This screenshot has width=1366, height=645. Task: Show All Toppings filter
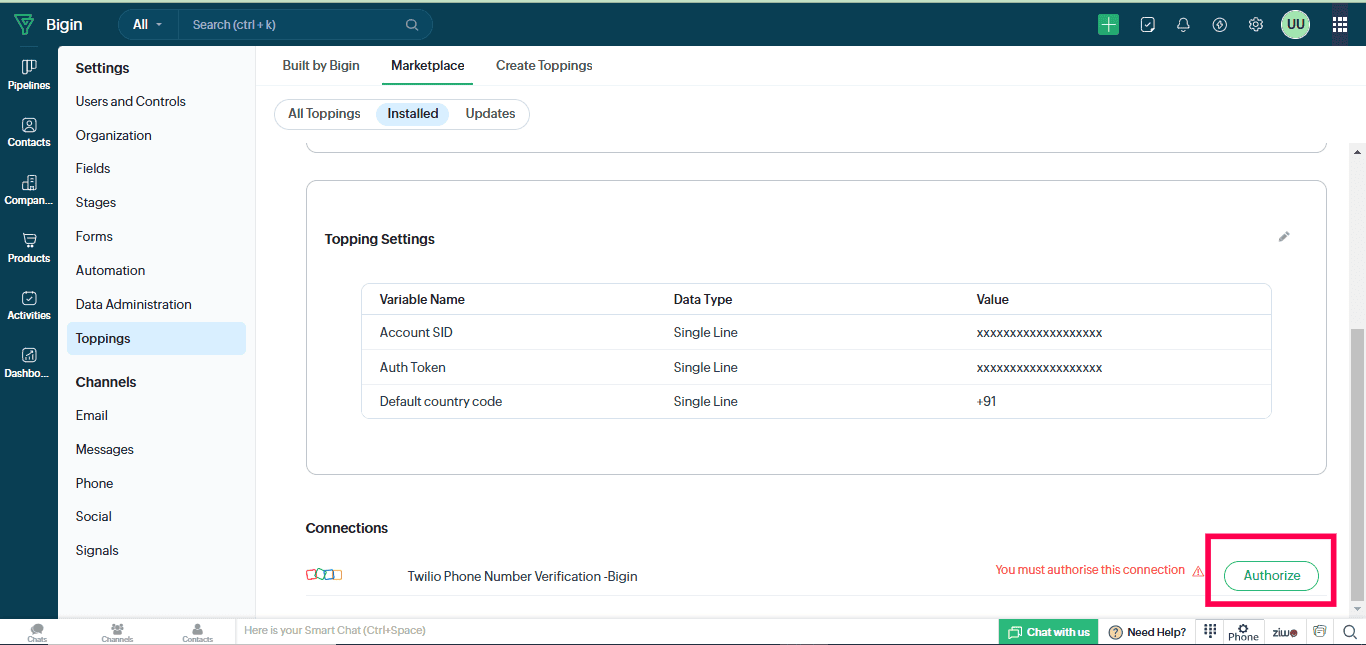click(x=324, y=114)
